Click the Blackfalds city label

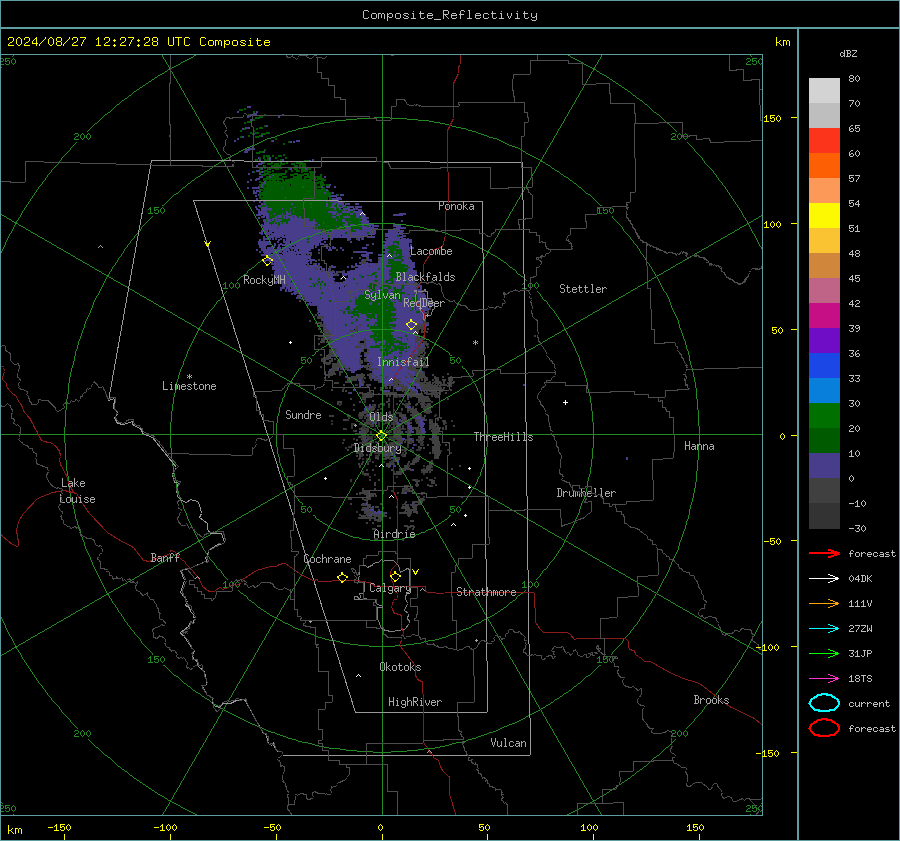click(425, 277)
